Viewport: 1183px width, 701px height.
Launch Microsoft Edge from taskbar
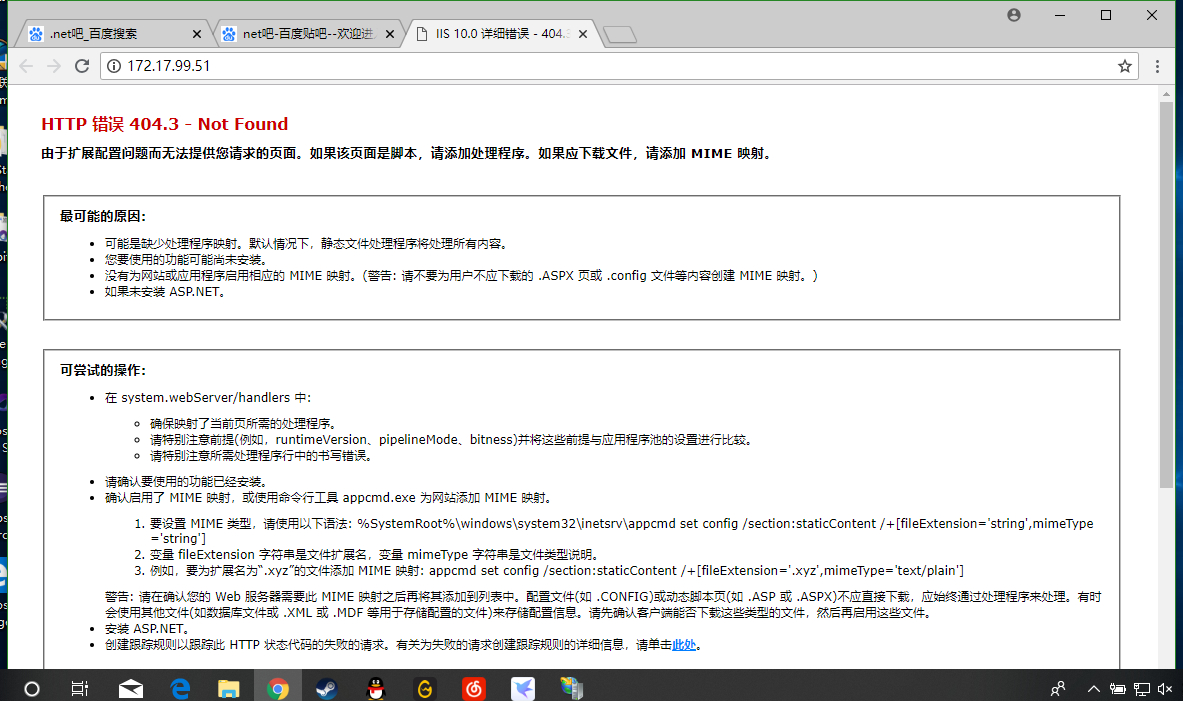point(180,688)
